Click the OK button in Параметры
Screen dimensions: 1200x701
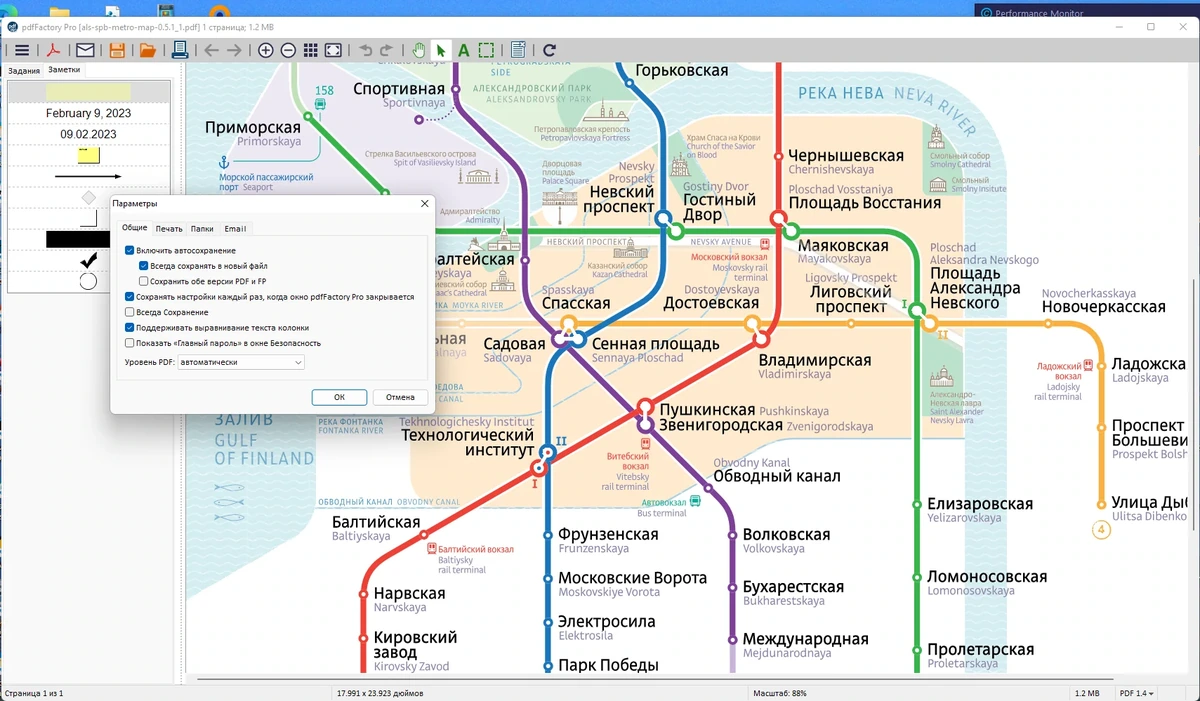pyautogui.click(x=339, y=397)
